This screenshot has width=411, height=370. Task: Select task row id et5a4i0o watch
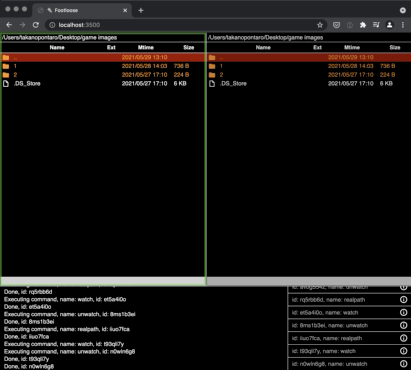click(349, 313)
